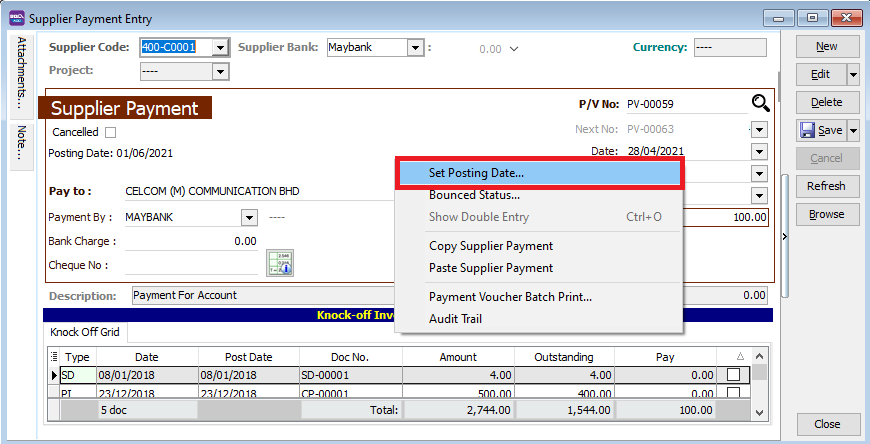Open the Payment By MAYBANK dropdown
The image size is (870, 444).
point(248,217)
